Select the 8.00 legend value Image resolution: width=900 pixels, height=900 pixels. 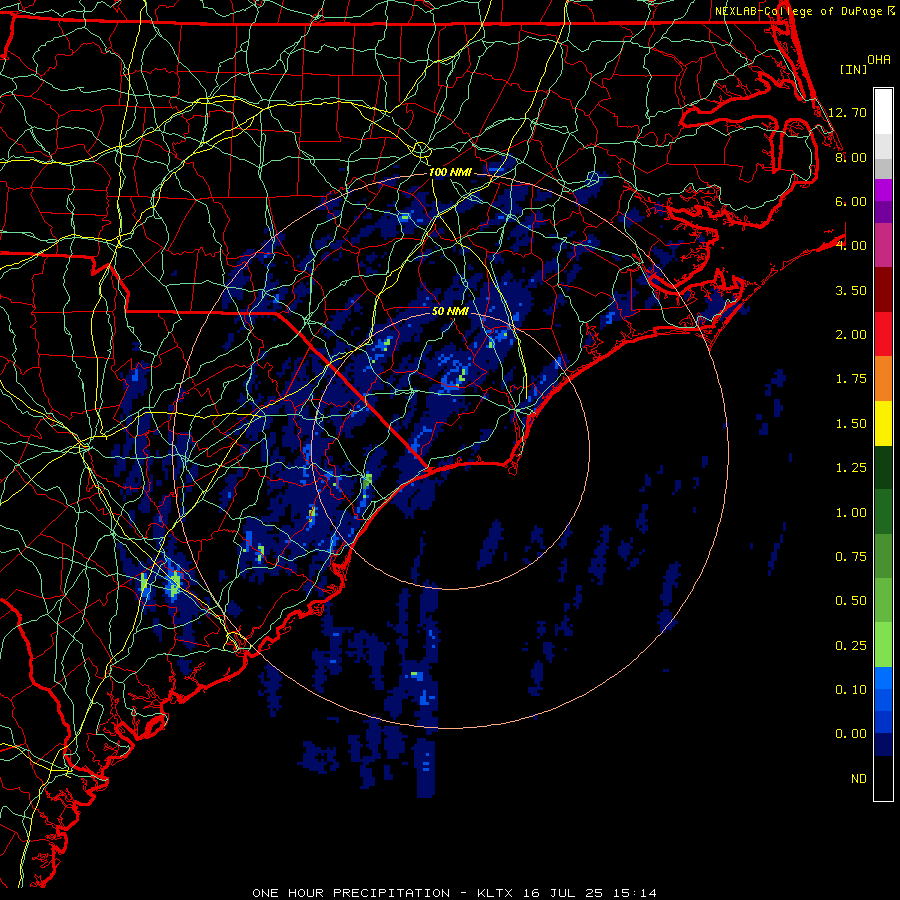tap(851, 157)
